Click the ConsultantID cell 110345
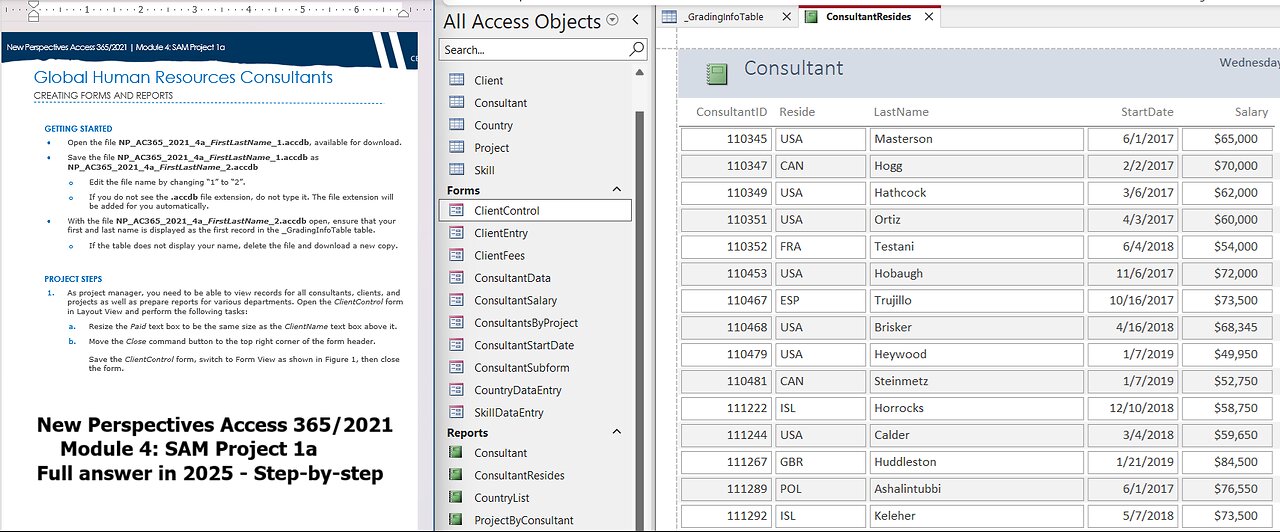The width and height of the screenshot is (1280, 532). (x=726, y=139)
